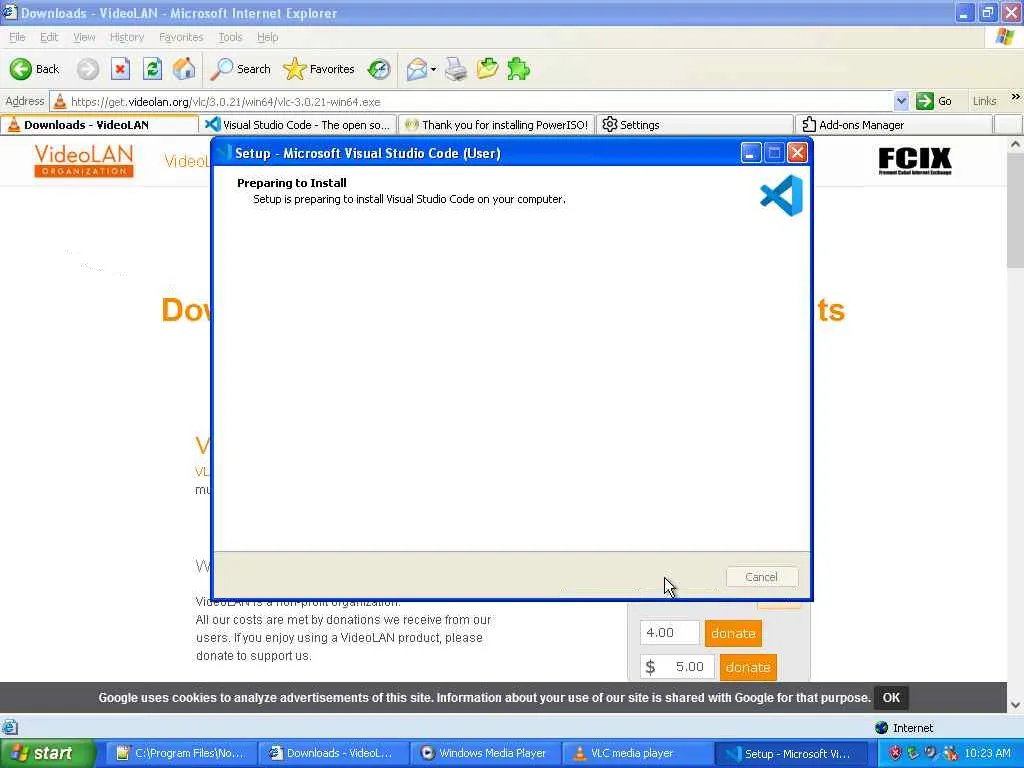Viewport: 1024px width, 768px height.
Task: Click the scrollbar down arrow
Action: coord(1015,705)
